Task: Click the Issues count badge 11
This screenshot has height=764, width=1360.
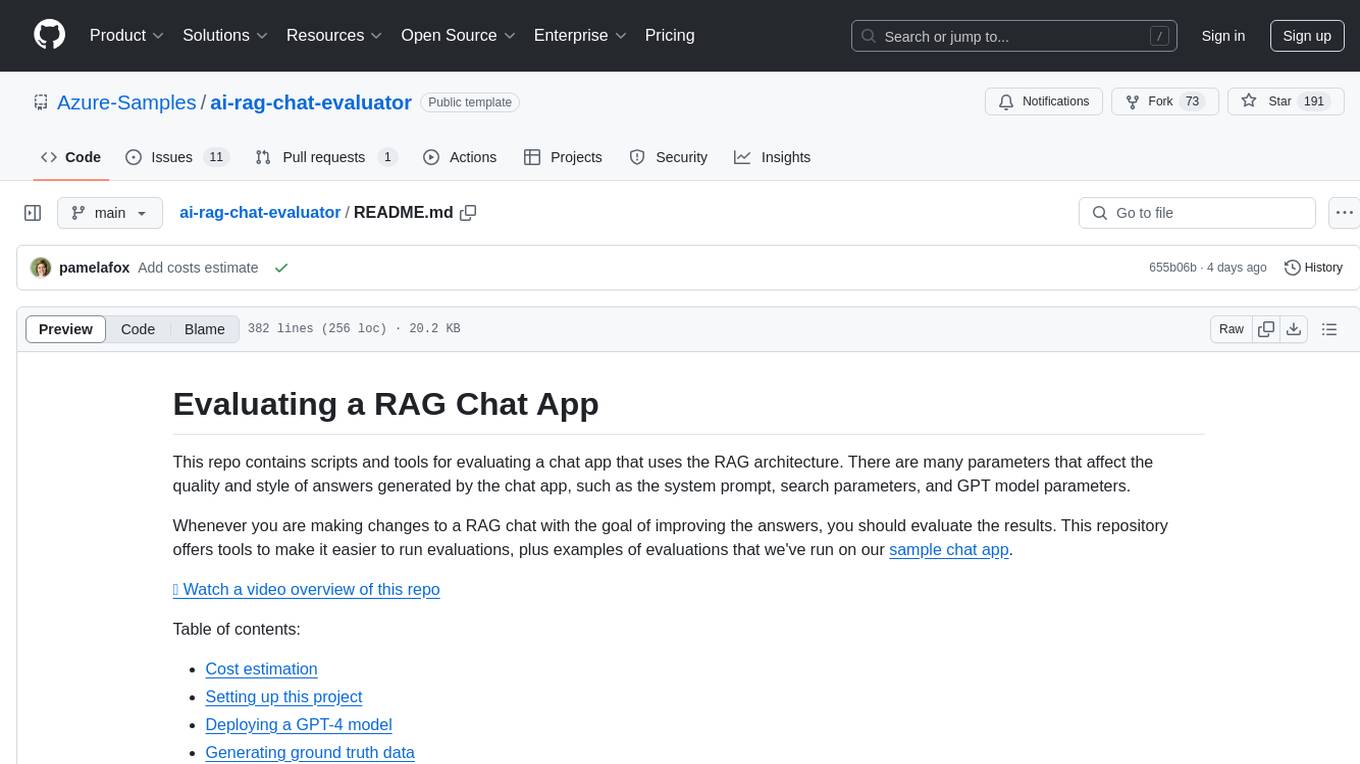Action: [x=216, y=157]
